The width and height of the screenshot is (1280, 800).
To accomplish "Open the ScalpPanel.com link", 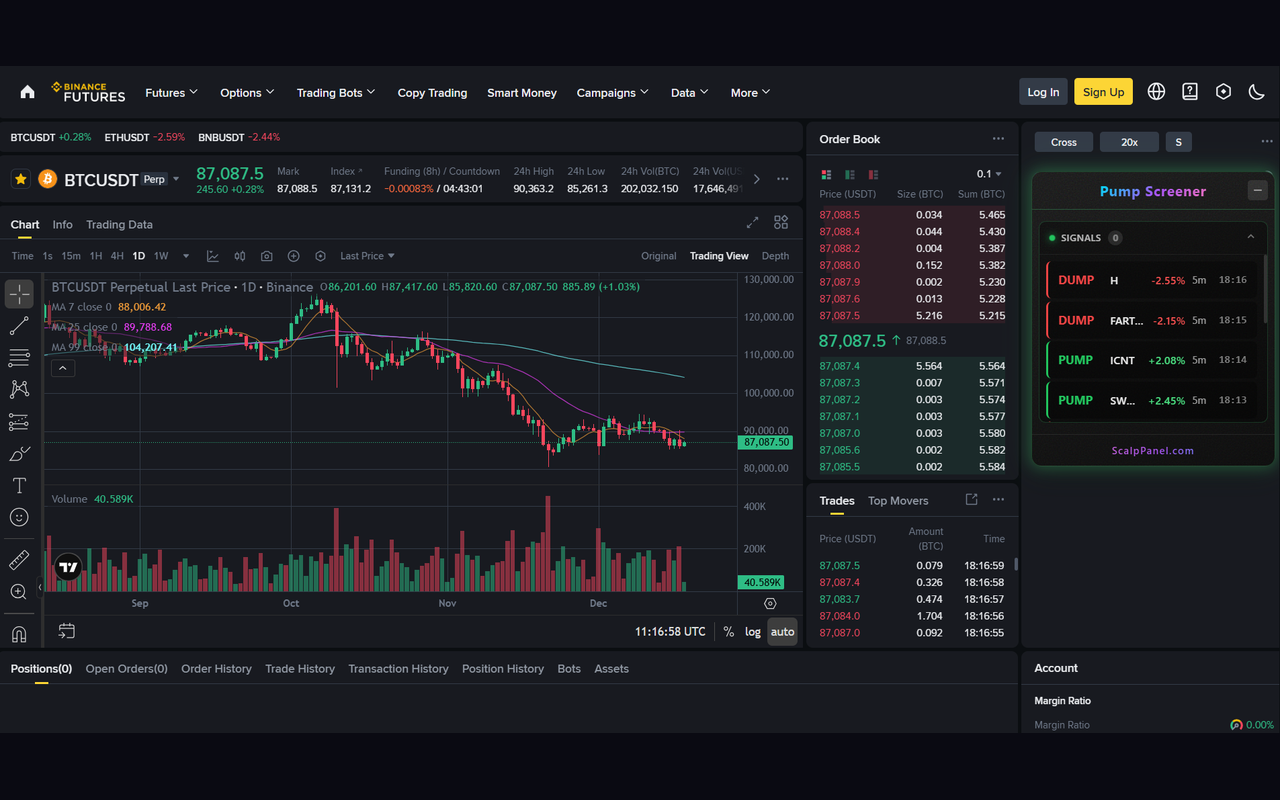I will pos(1152,450).
